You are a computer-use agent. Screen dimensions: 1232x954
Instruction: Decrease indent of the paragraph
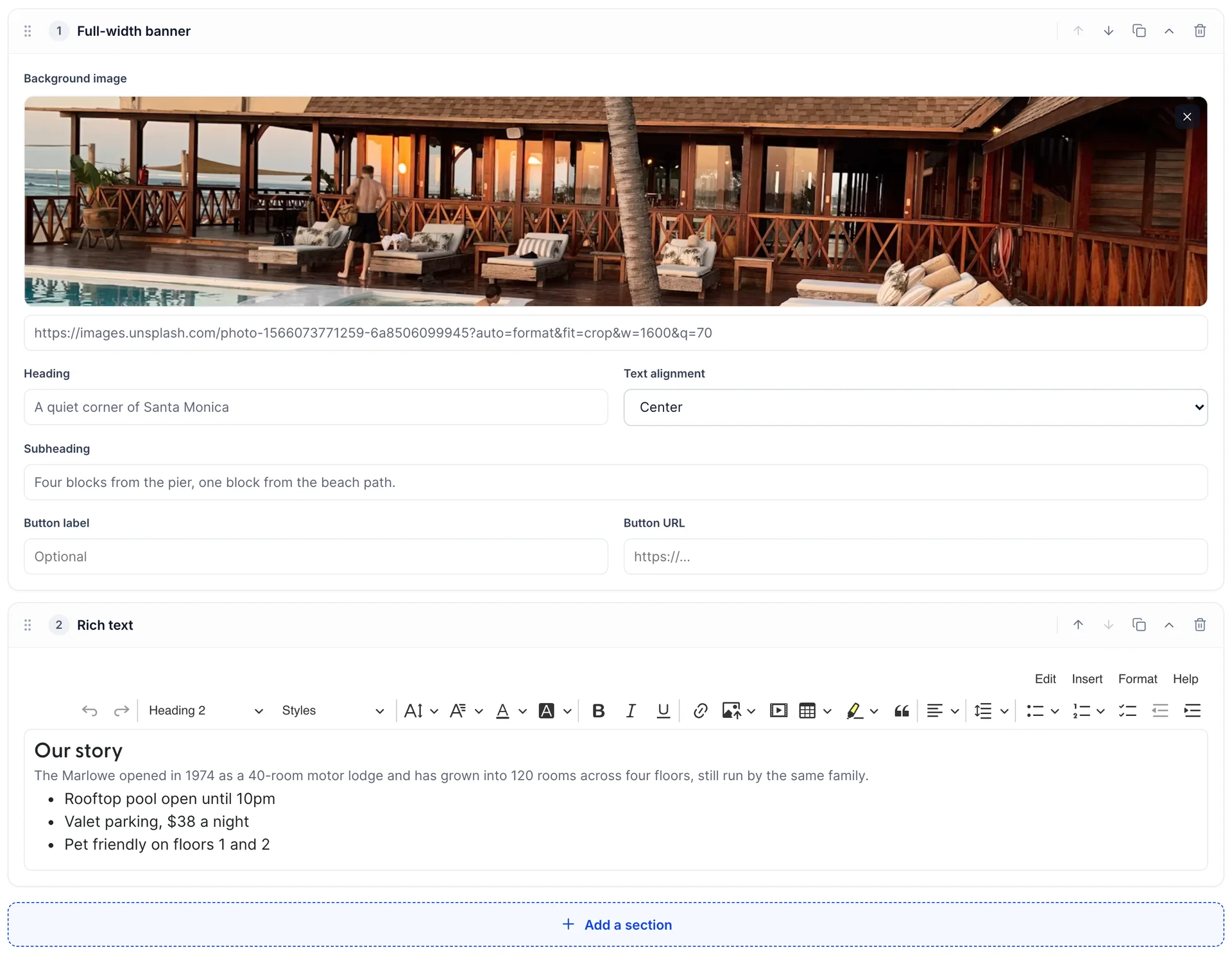[x=1159, y=710]
